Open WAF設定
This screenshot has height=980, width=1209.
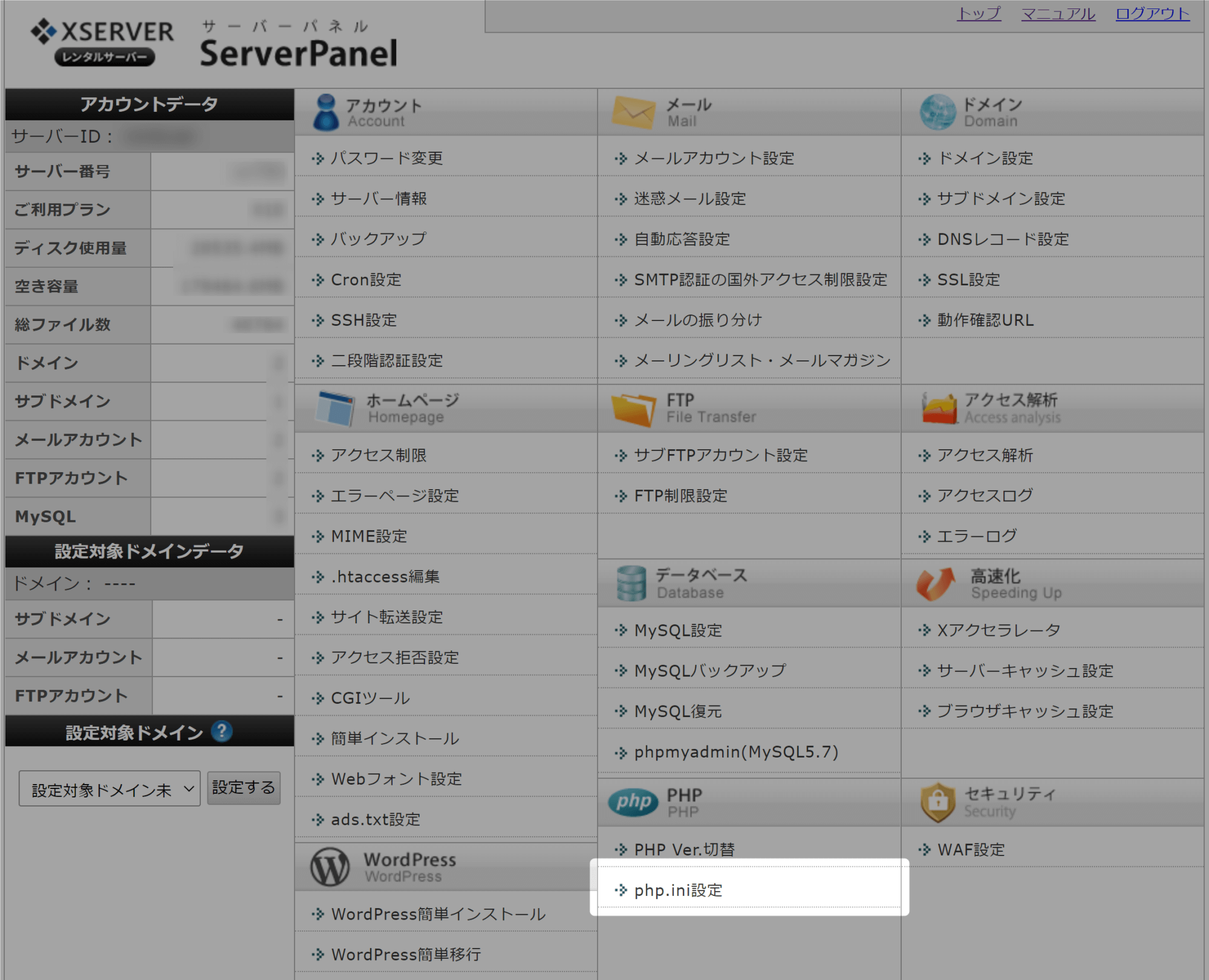971,850
